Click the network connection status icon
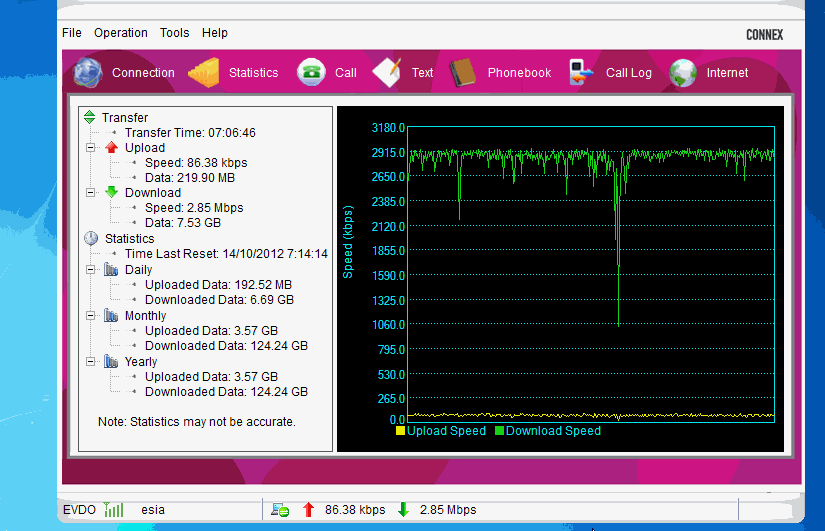This screenshot has width=825, height=531. pyautogui.click(x=280, y=509)
